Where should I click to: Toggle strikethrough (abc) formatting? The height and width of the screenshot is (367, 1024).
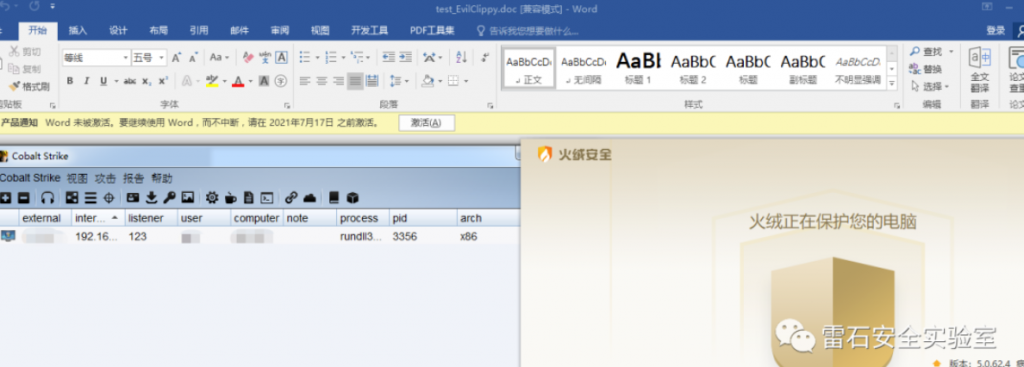130,81
